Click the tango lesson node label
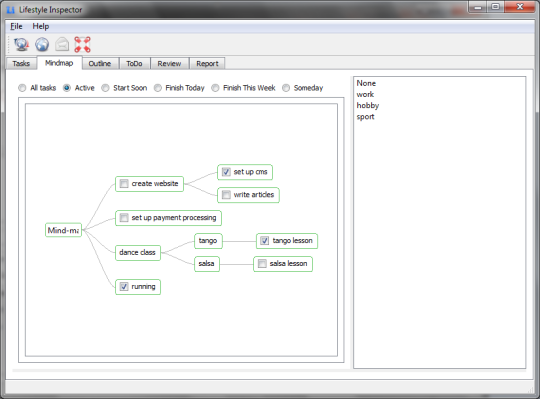Screen dimensions: 540x399 [x=292, y=241]
